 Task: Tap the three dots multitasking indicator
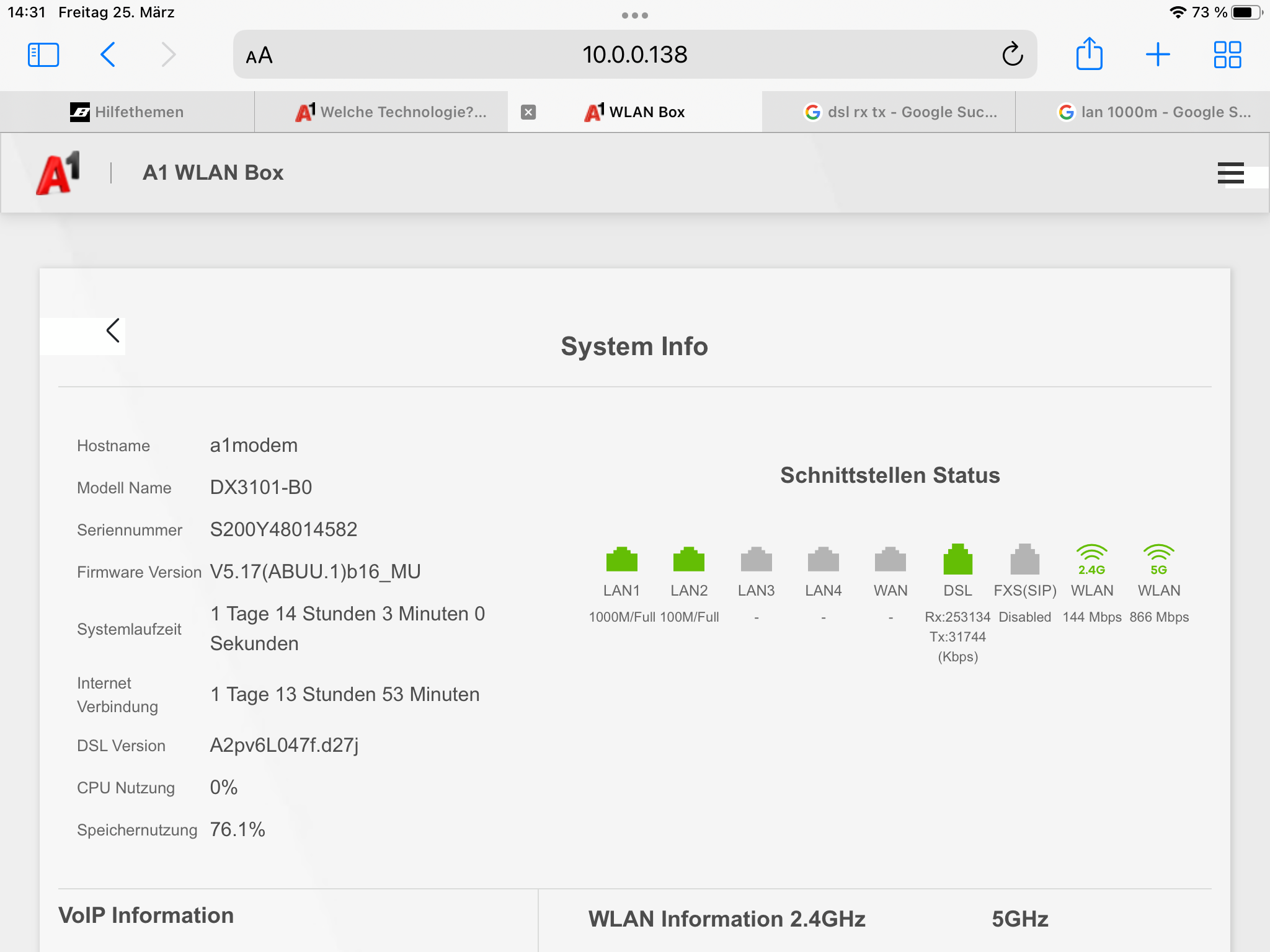point(635,15)
